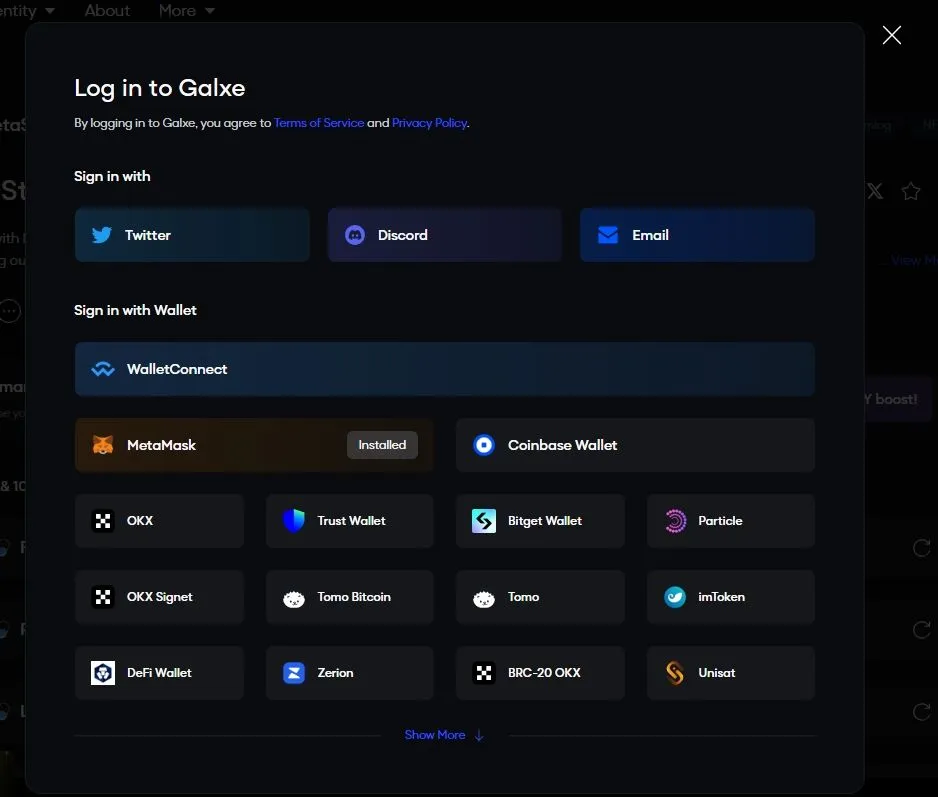Open the More navigation dropdown
The image size is (938, 797).
[186, 11]
